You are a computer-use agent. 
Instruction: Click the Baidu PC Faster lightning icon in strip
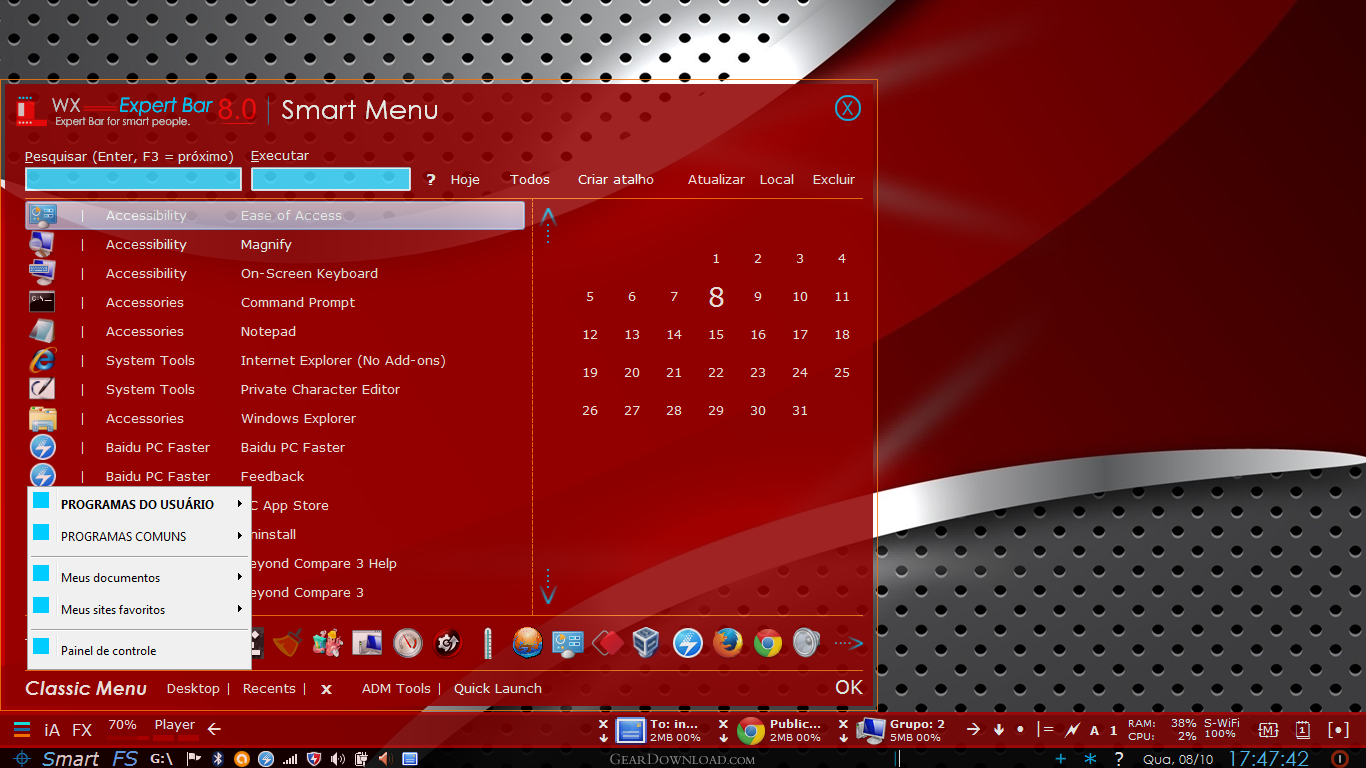pyautogui.click(x=688, y=643)
